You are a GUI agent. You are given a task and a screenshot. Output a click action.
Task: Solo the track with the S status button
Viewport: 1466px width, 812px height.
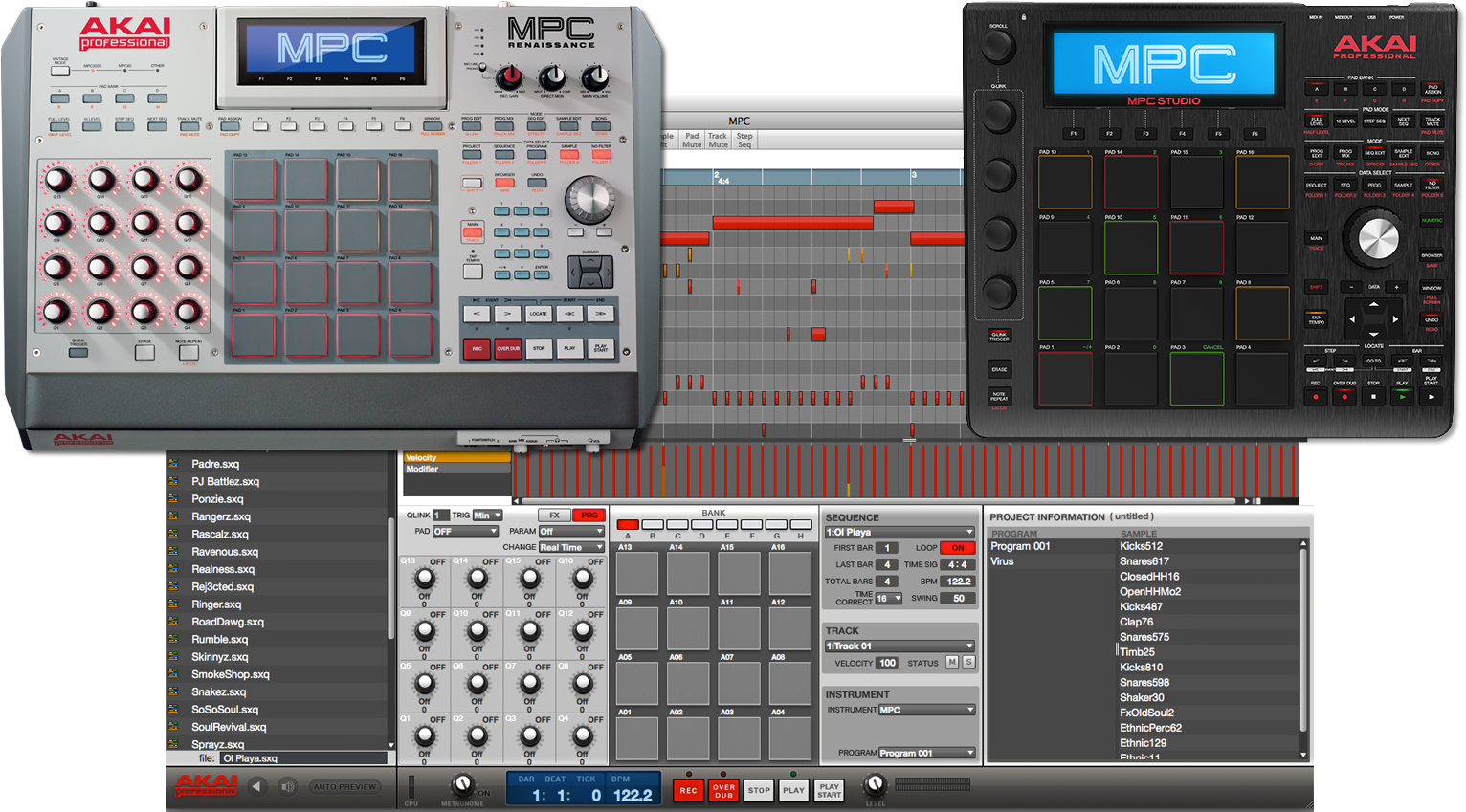pos(968,662)
